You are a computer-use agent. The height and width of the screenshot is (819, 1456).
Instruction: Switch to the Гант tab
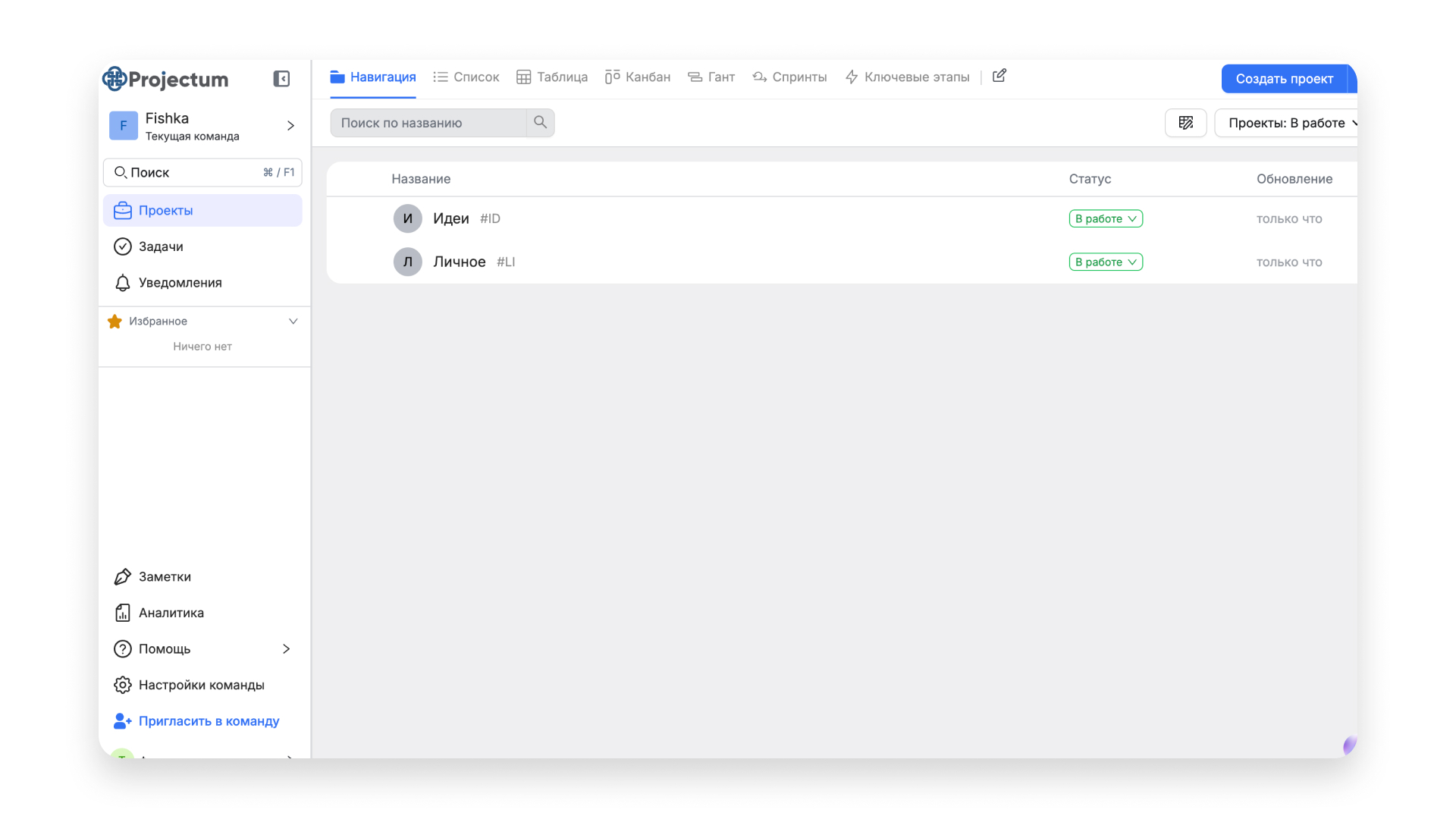click(711, 77)
